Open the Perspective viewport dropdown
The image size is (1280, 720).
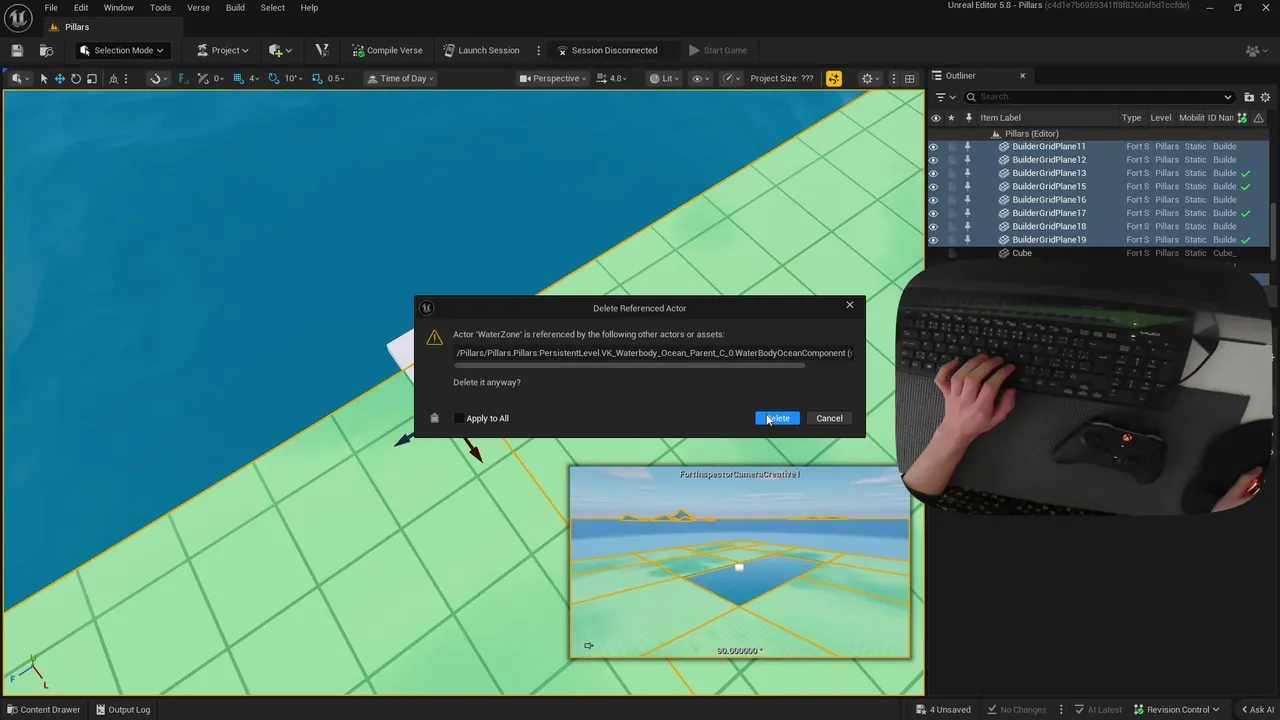point(554,78)
